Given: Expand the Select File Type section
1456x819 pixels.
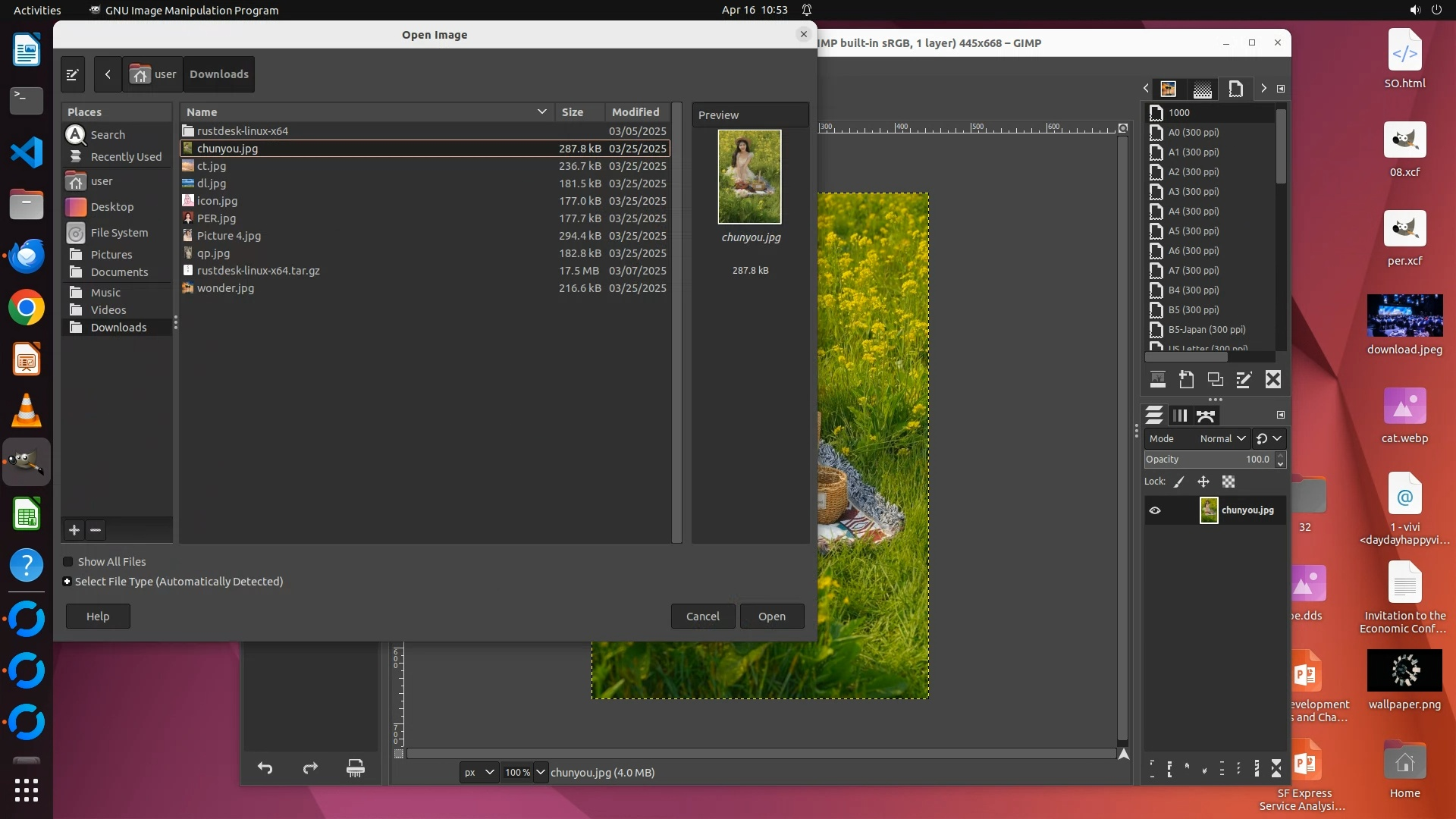Looking at the screenshot, I should (x=67, y=582).
